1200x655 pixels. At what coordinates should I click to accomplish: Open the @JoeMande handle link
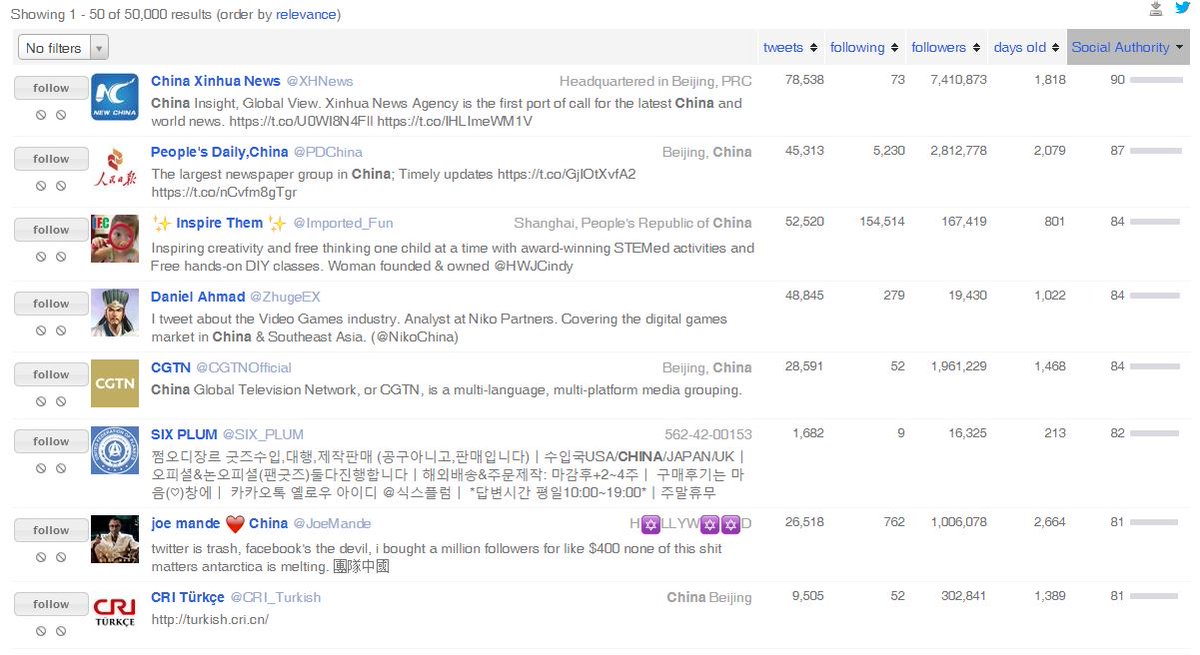point(332,524)
